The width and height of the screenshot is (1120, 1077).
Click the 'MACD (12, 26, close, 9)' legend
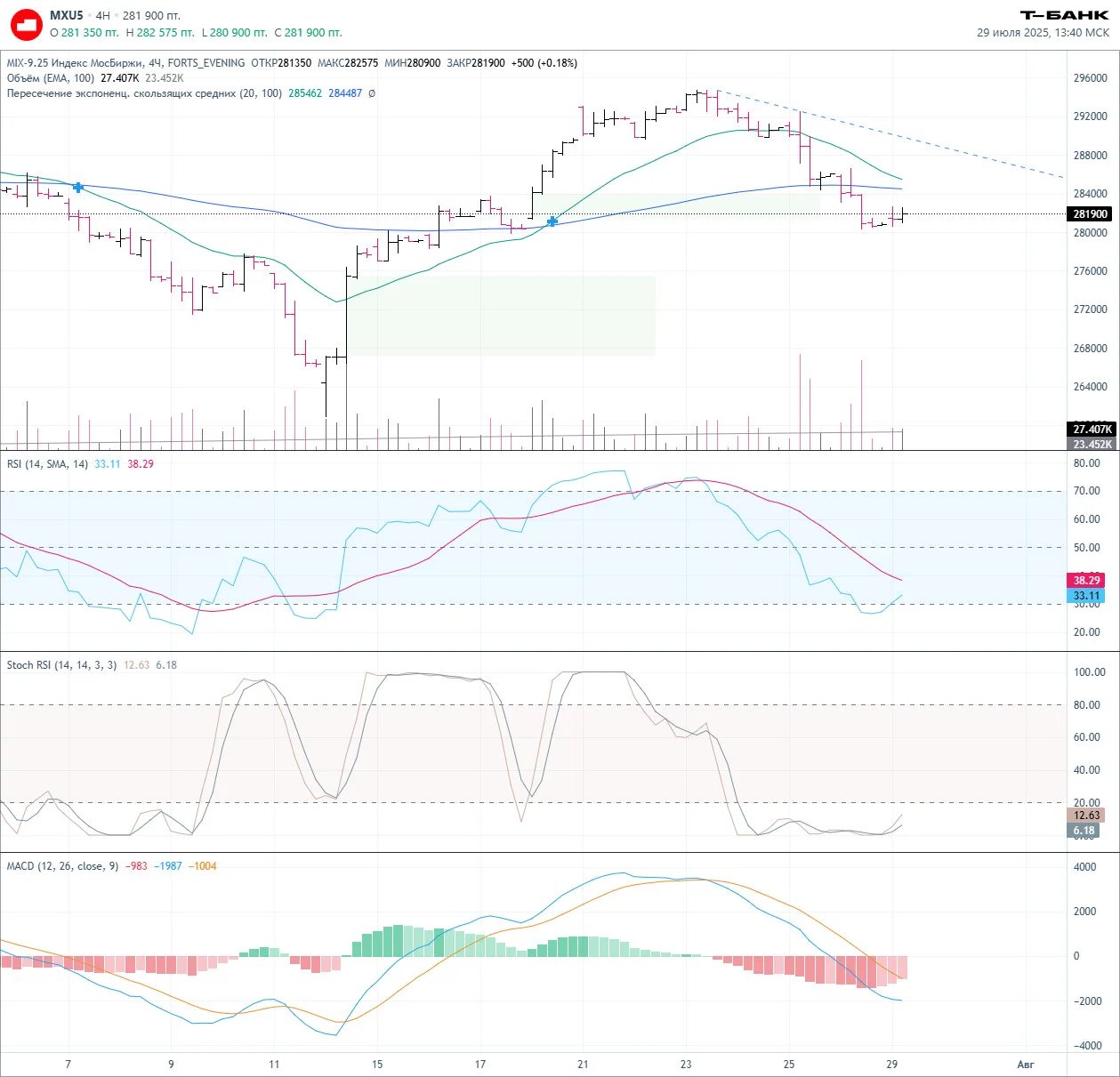tap(62, 866)
